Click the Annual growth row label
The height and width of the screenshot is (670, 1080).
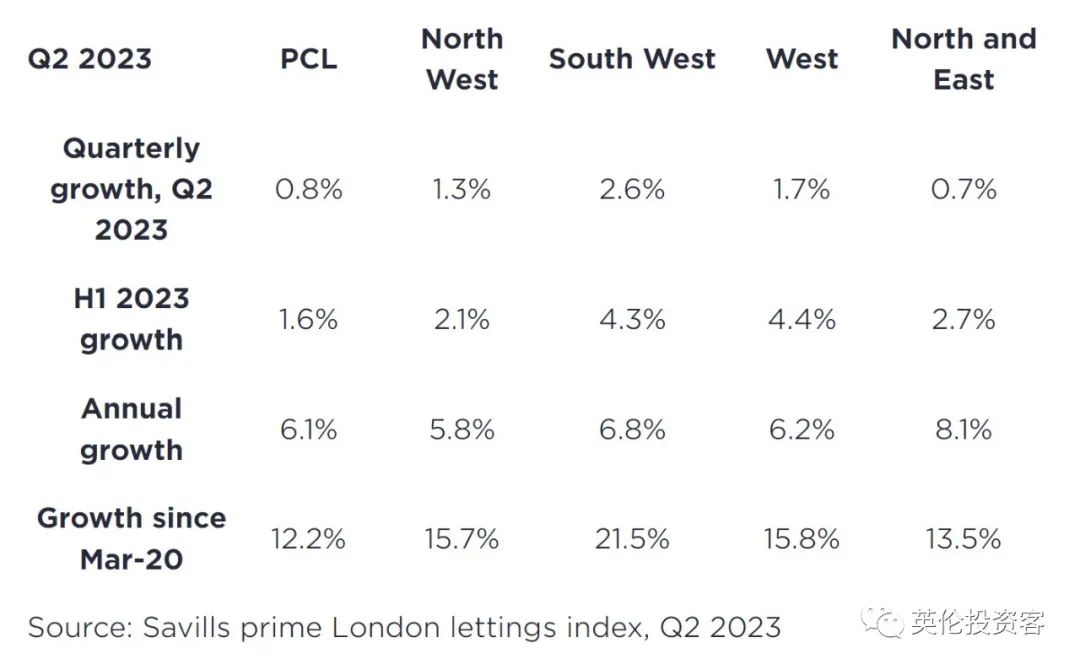[131, 429]
